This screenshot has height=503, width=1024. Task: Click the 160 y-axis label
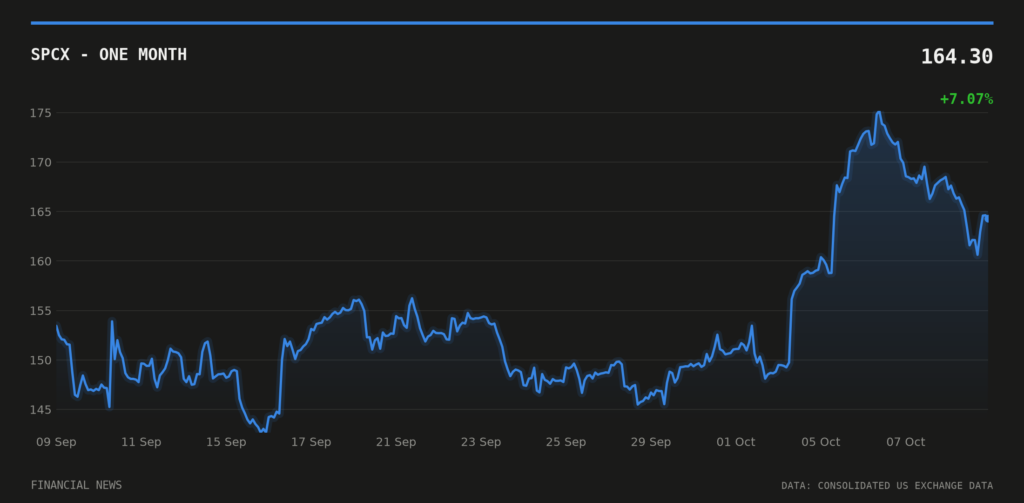pos(40,261)
